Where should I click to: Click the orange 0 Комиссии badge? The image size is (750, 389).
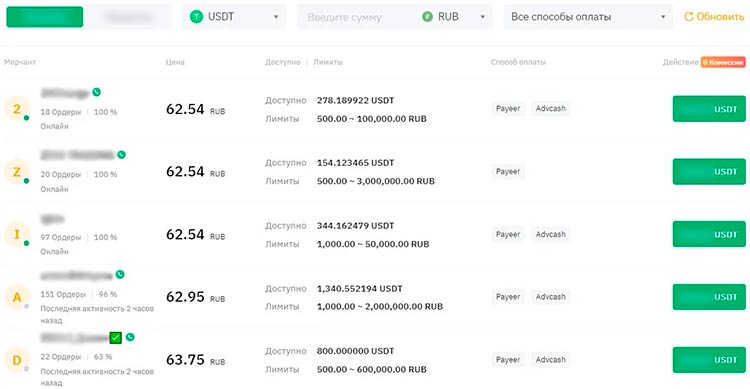pos(723,62)
